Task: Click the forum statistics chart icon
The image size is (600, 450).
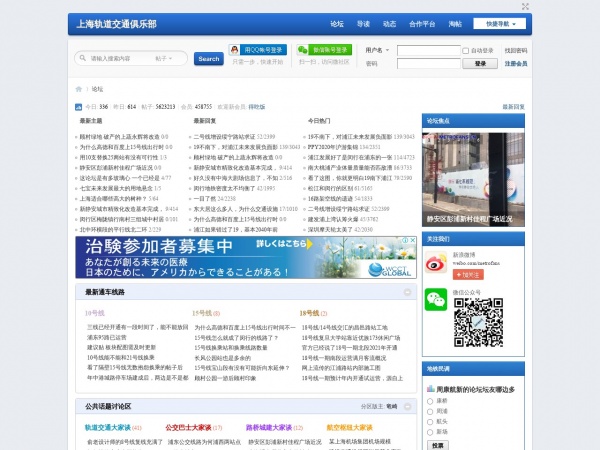Action: (79, 106)
